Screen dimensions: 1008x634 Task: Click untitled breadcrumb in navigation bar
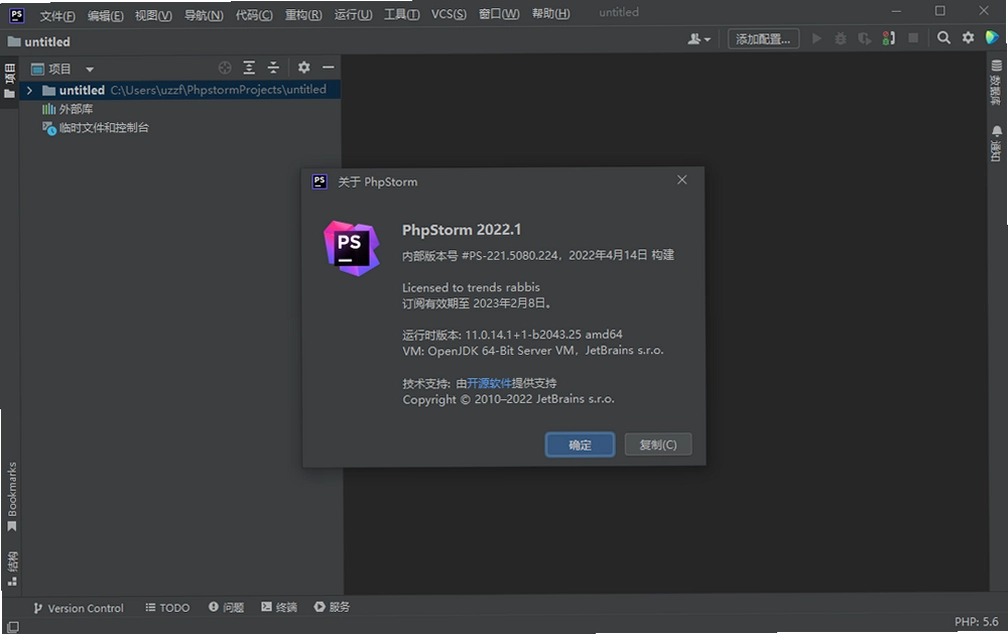[39, 42]
